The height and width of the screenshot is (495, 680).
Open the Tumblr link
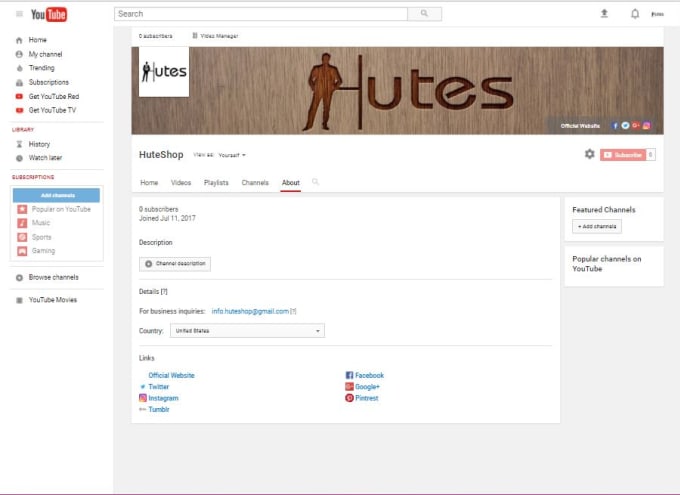tap(158, 409)
